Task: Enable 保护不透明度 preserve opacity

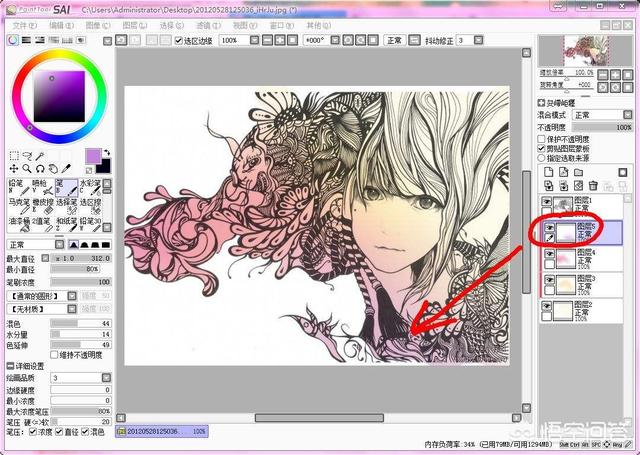Action: [x=542, y=139]
